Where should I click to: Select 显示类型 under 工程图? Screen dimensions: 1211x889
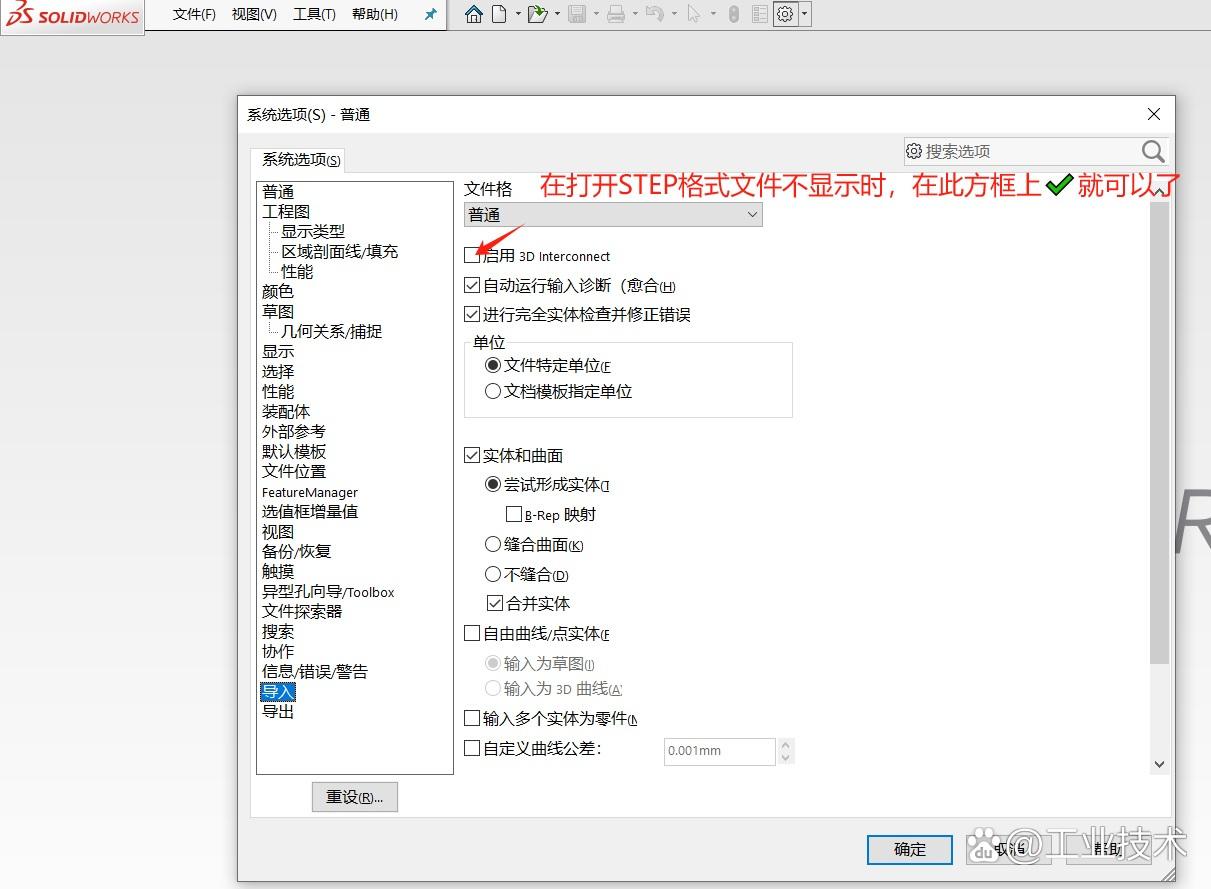pyautogui.click(x=313, y=232)
